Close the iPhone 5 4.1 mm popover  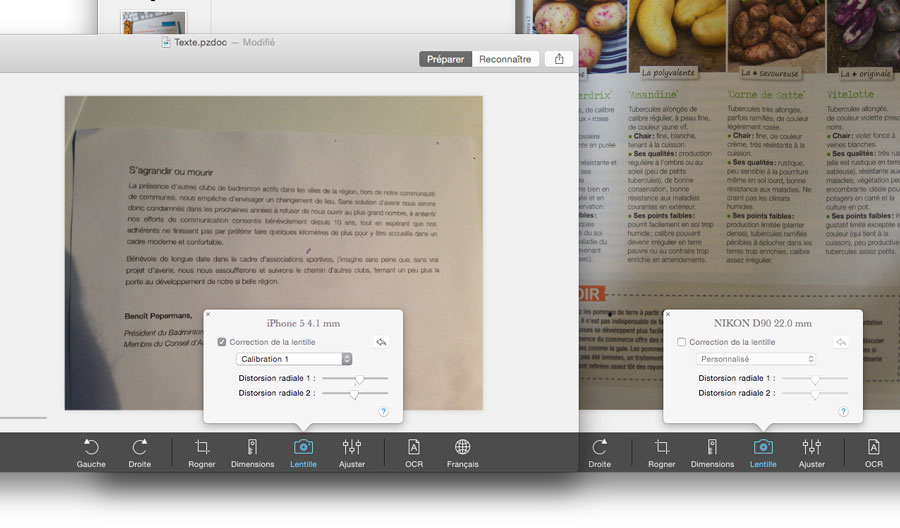tap(208, 314)
